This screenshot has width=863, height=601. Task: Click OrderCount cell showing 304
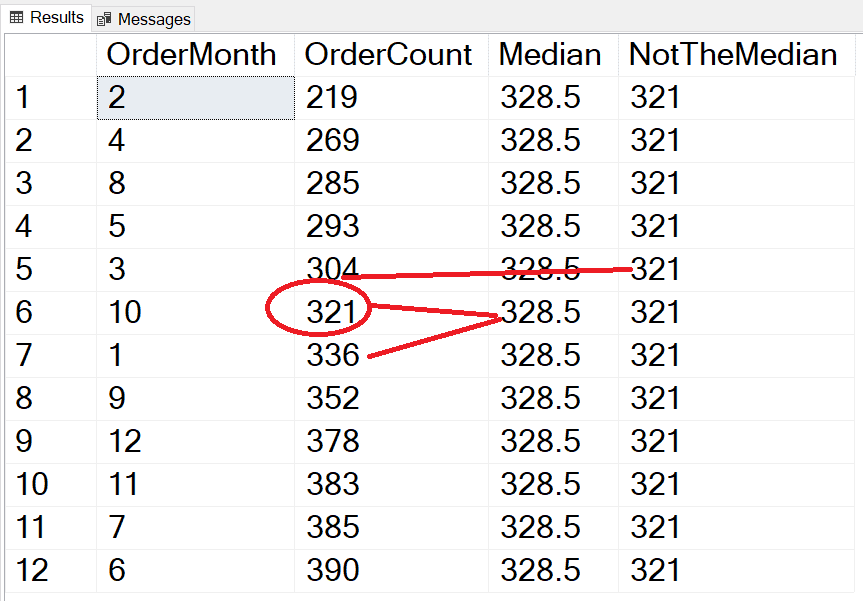(333, 269)
